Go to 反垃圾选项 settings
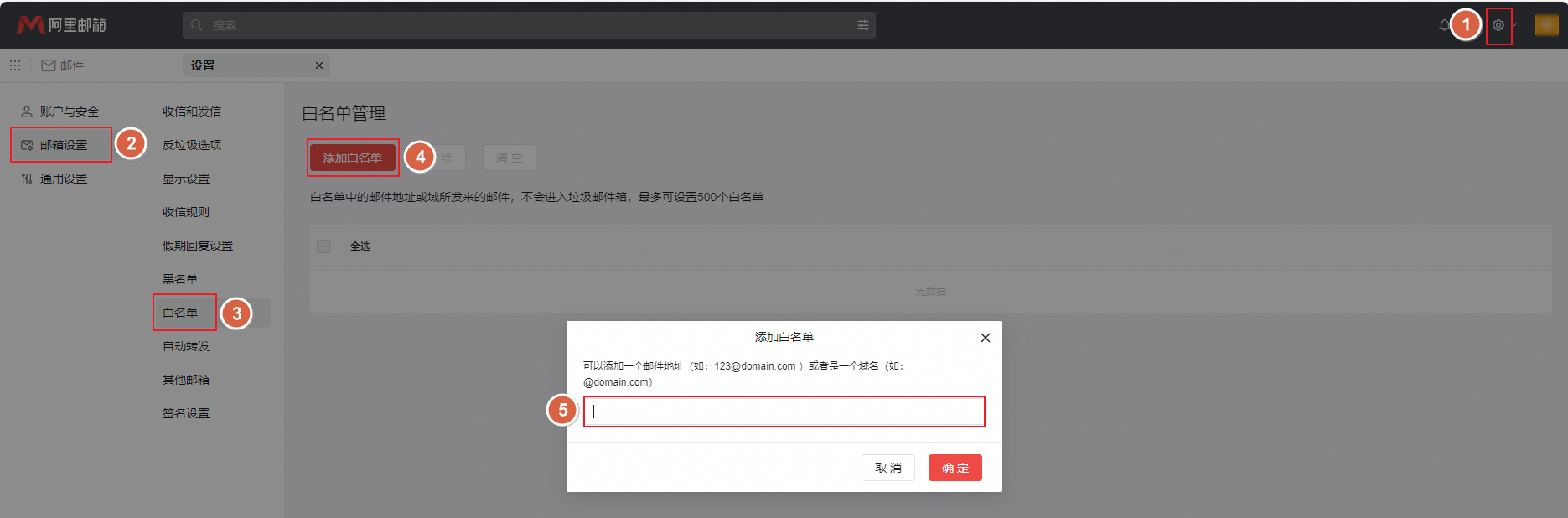This screenshot has width=1568, height=518. click(192, 145)
